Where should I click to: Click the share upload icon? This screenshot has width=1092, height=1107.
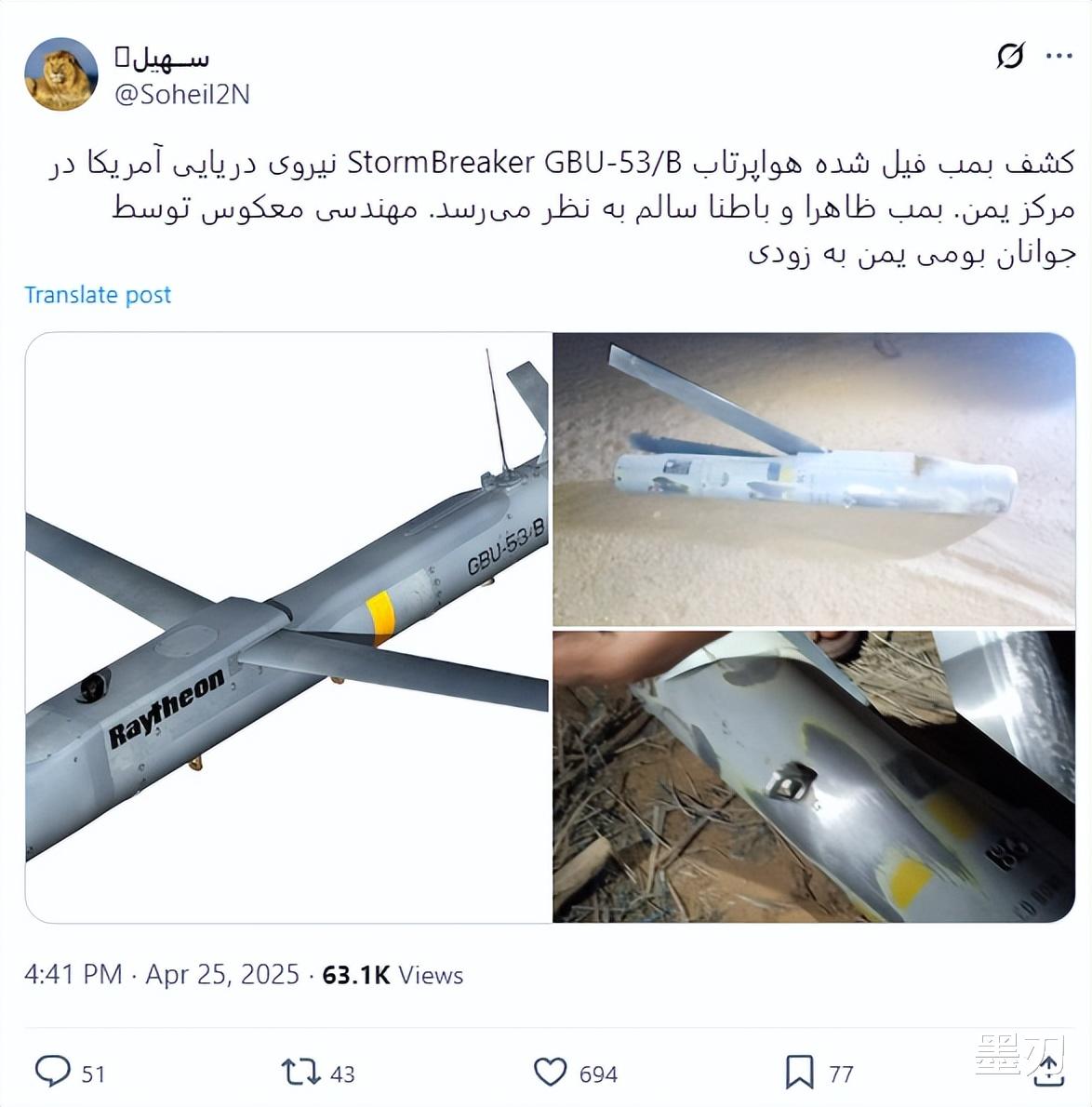(1048, 1071)
